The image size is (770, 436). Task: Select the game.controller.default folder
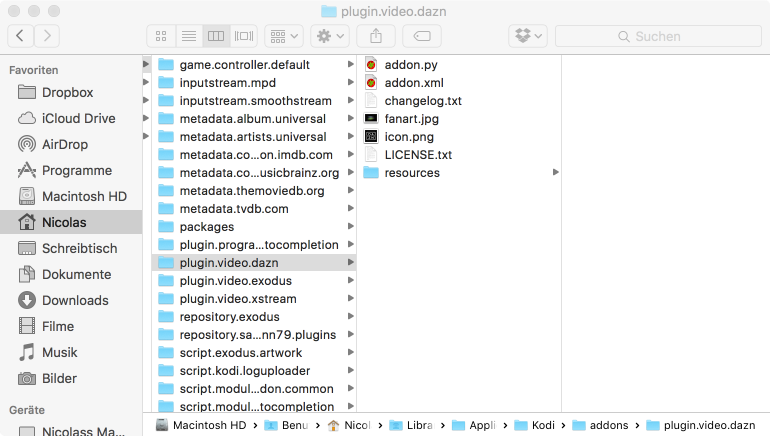[254, 65]
